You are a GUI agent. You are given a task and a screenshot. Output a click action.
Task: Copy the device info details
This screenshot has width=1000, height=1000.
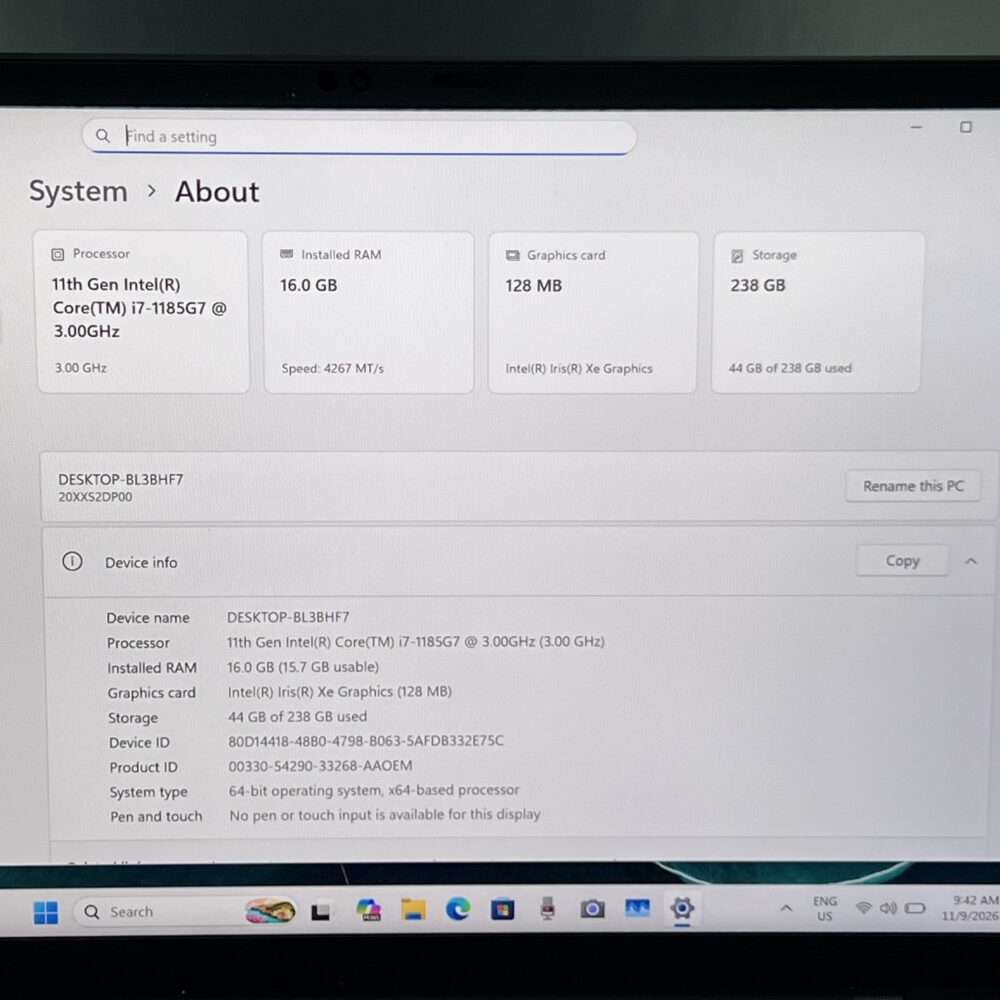click(902, 561)
